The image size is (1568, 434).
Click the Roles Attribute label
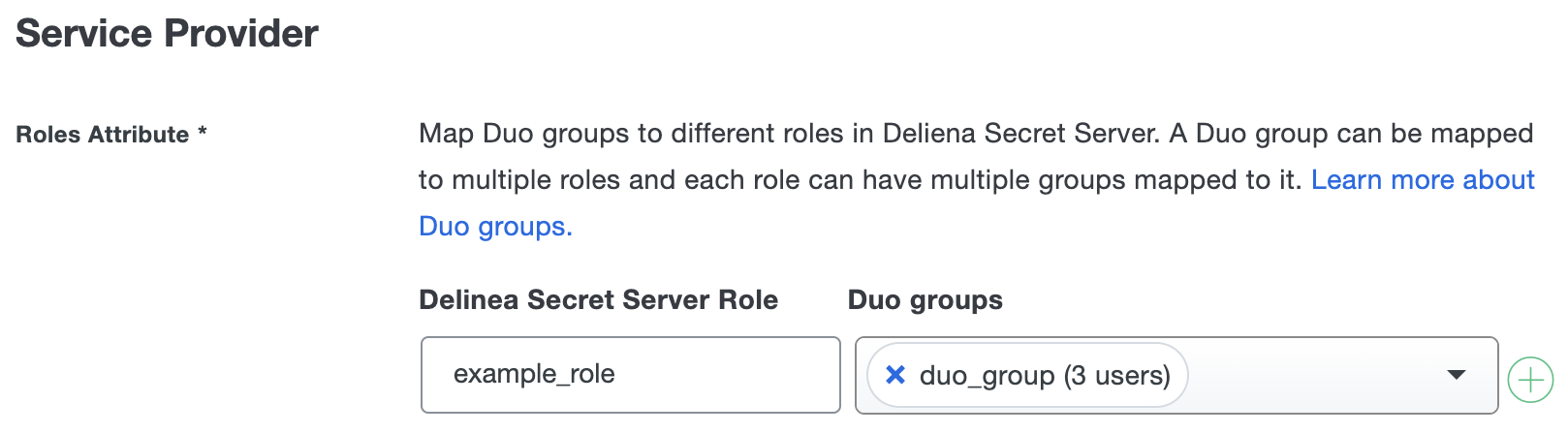(x=102, y=135)
